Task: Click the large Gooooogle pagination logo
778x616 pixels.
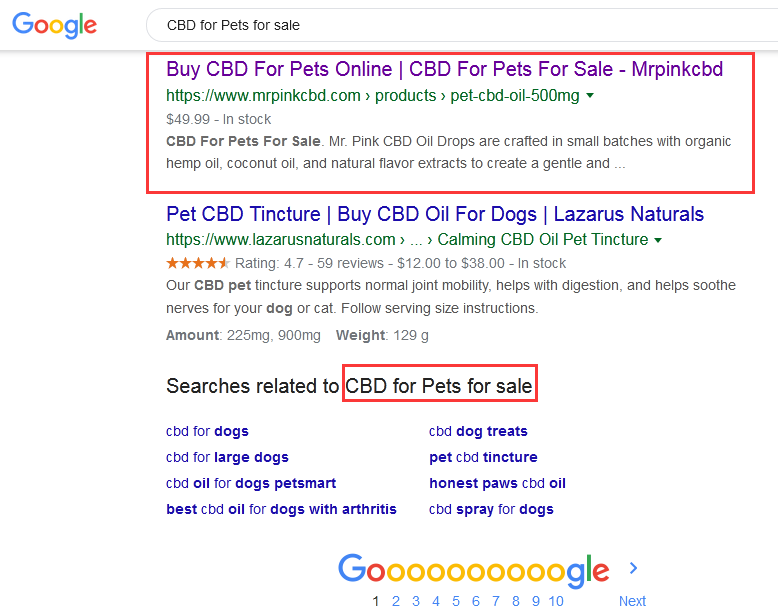Action: [x=474, y=571]
